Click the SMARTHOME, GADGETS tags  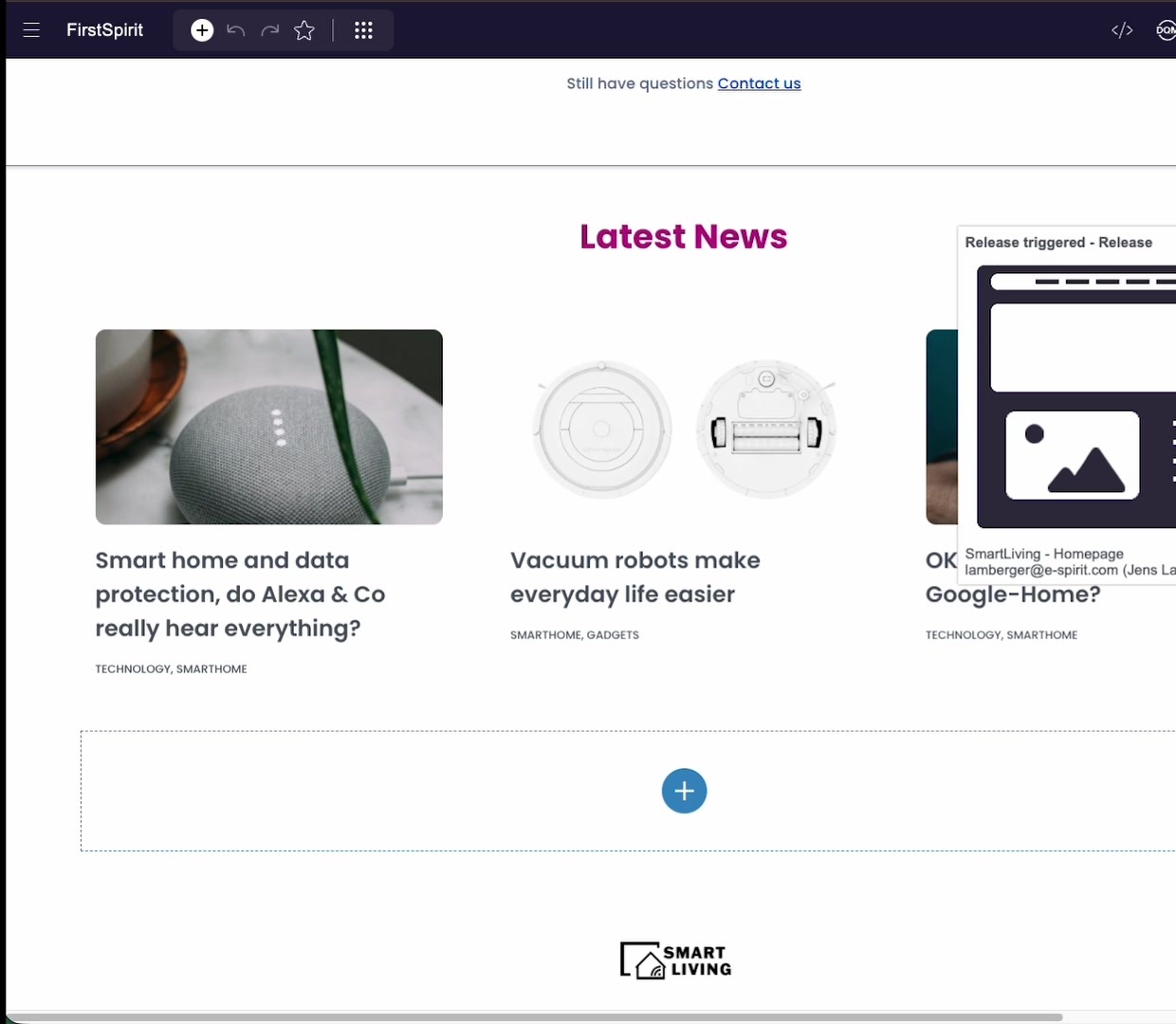coord(575,635)
